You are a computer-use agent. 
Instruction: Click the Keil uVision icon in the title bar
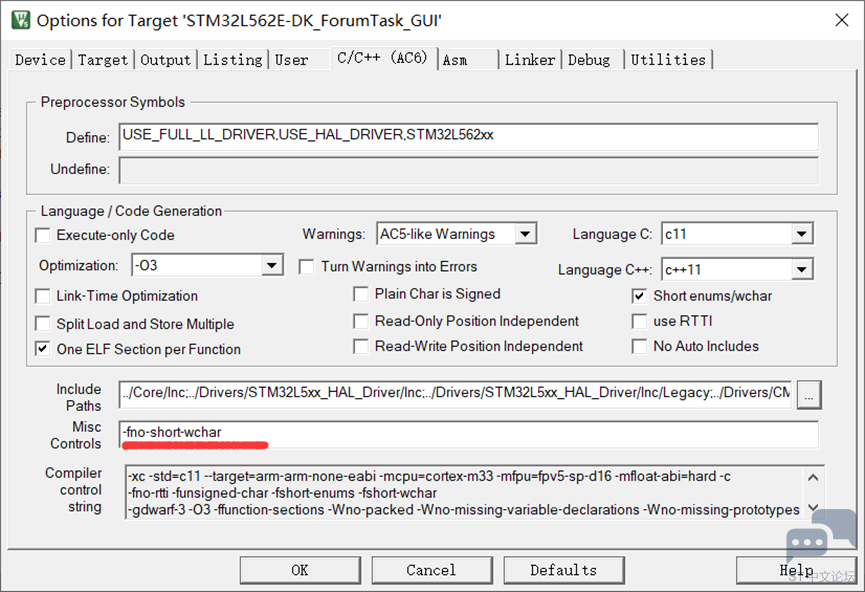tap(20, 20)
